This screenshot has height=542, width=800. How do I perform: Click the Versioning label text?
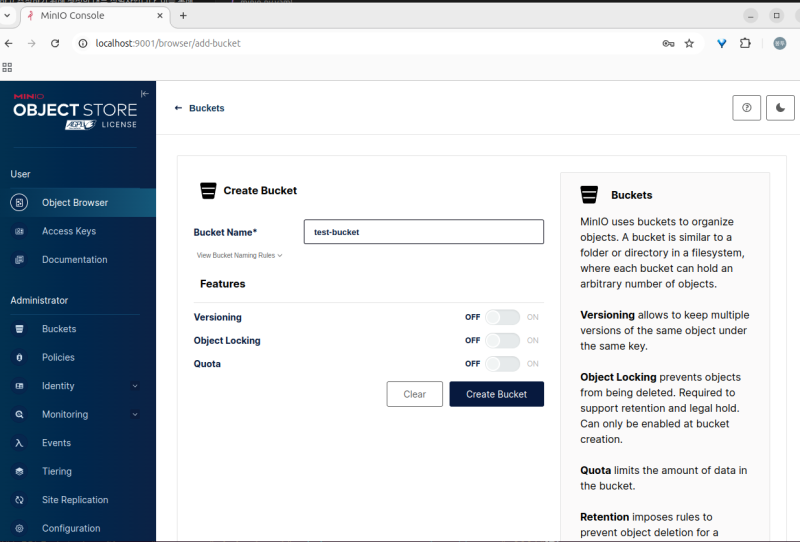217,317
